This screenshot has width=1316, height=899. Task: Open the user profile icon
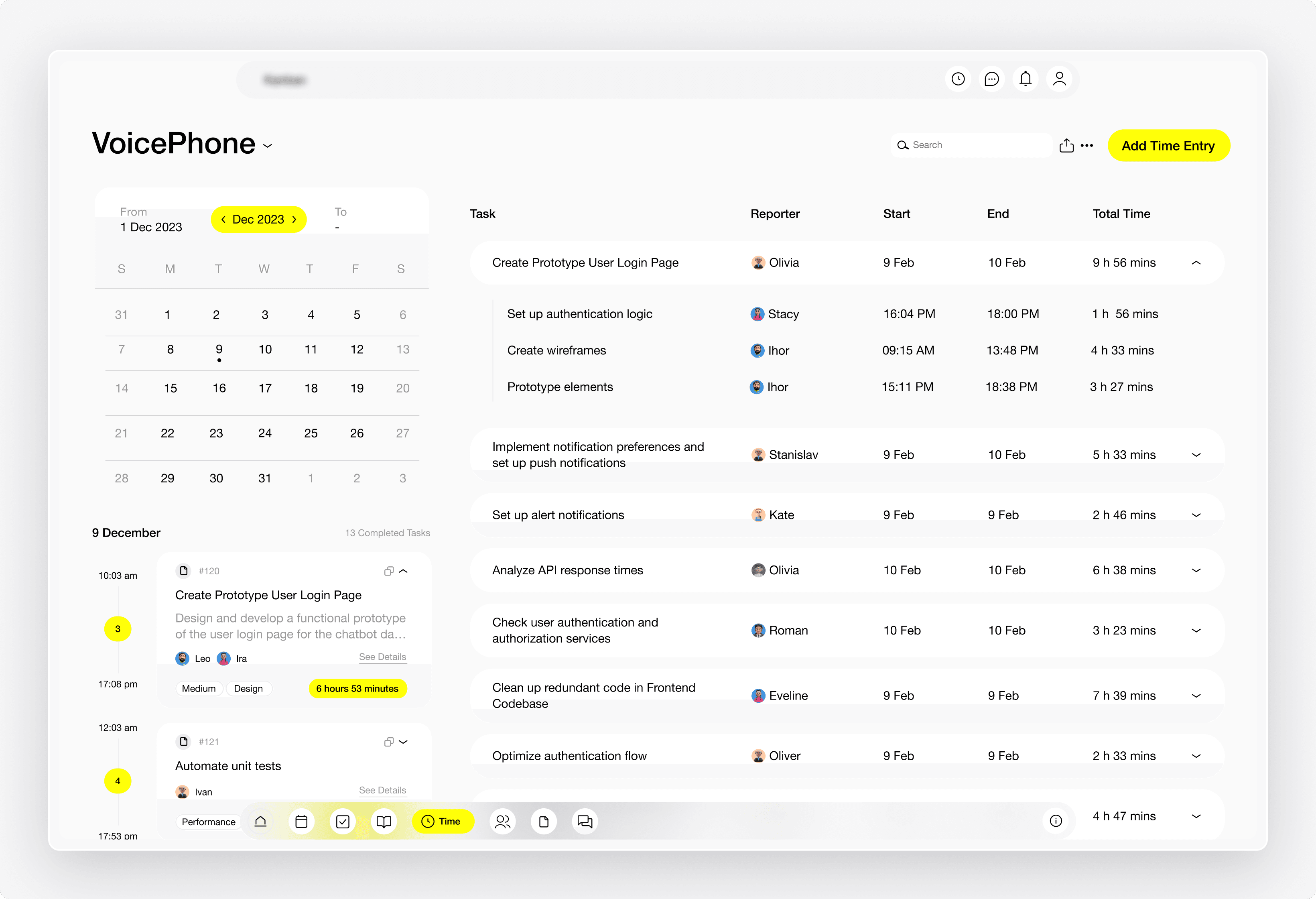click(1060, 79)
